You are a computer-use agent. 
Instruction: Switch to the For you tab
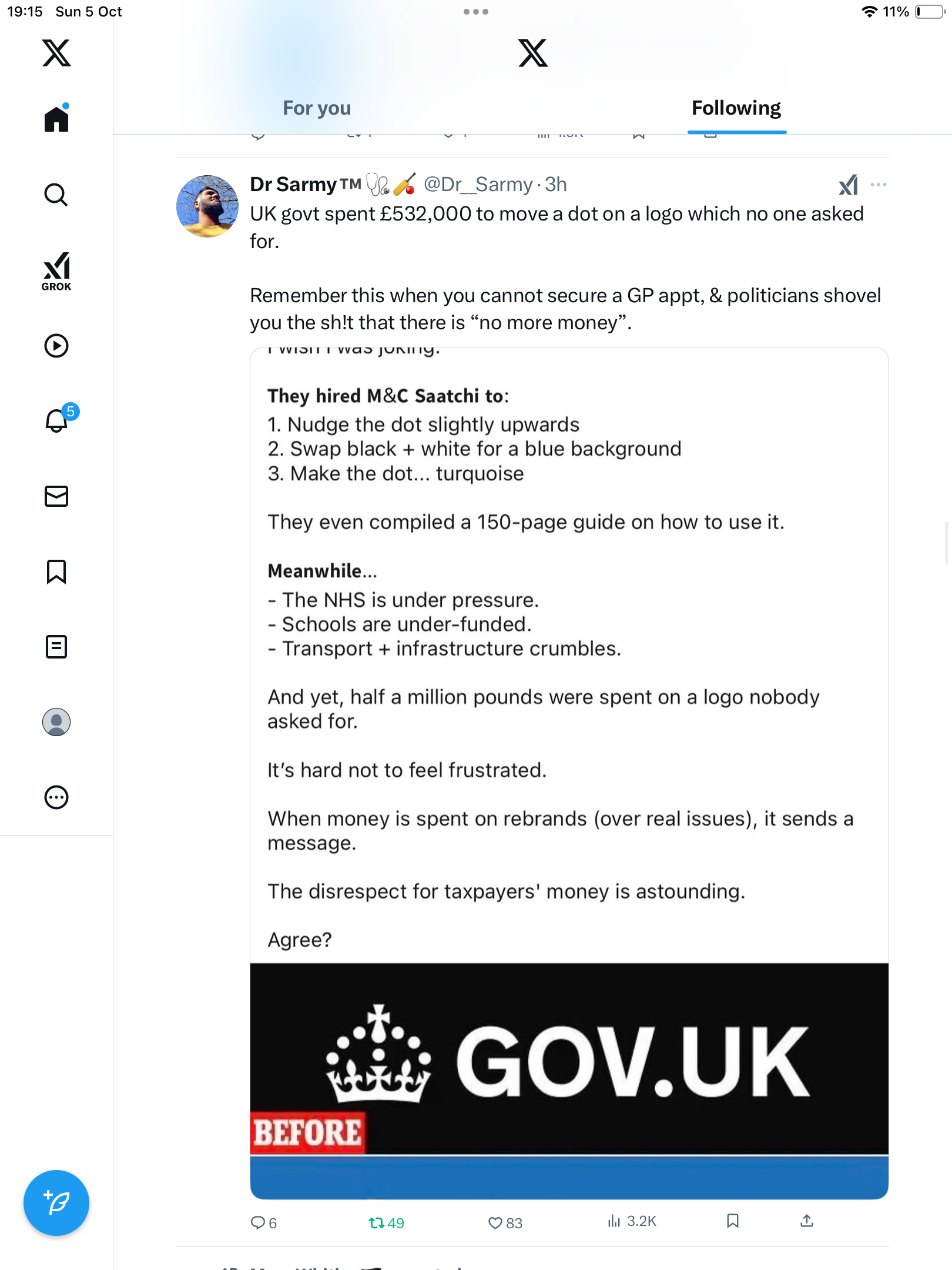[x=317, y=108]
